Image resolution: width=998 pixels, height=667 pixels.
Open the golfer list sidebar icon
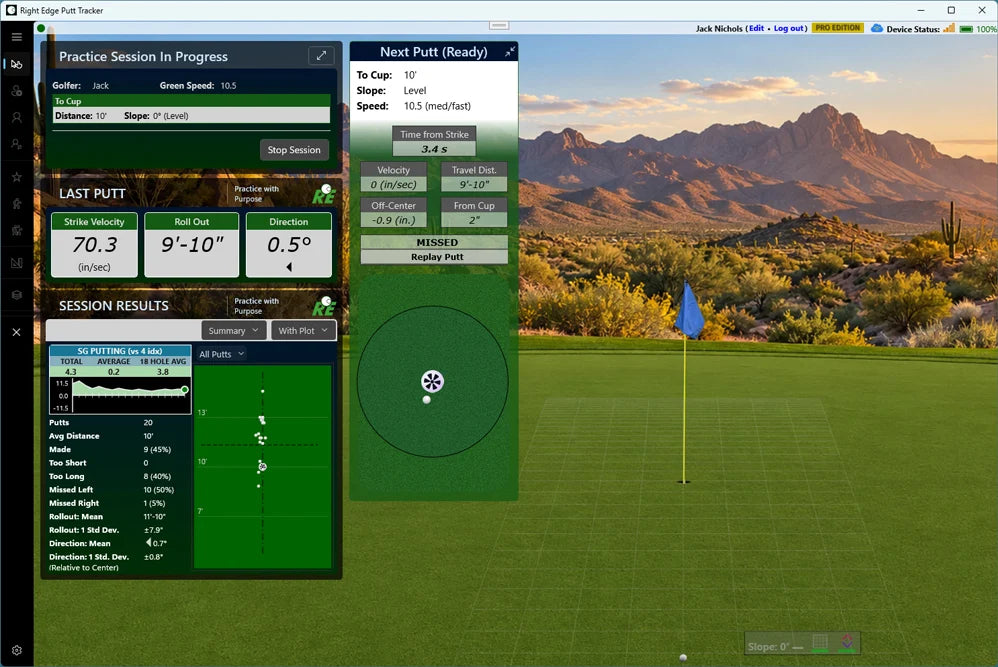pos(17,144)
